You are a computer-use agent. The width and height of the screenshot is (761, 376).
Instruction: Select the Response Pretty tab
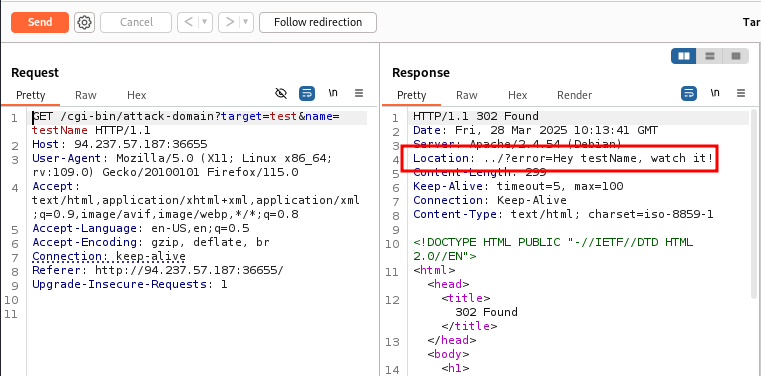click(412, 95)
